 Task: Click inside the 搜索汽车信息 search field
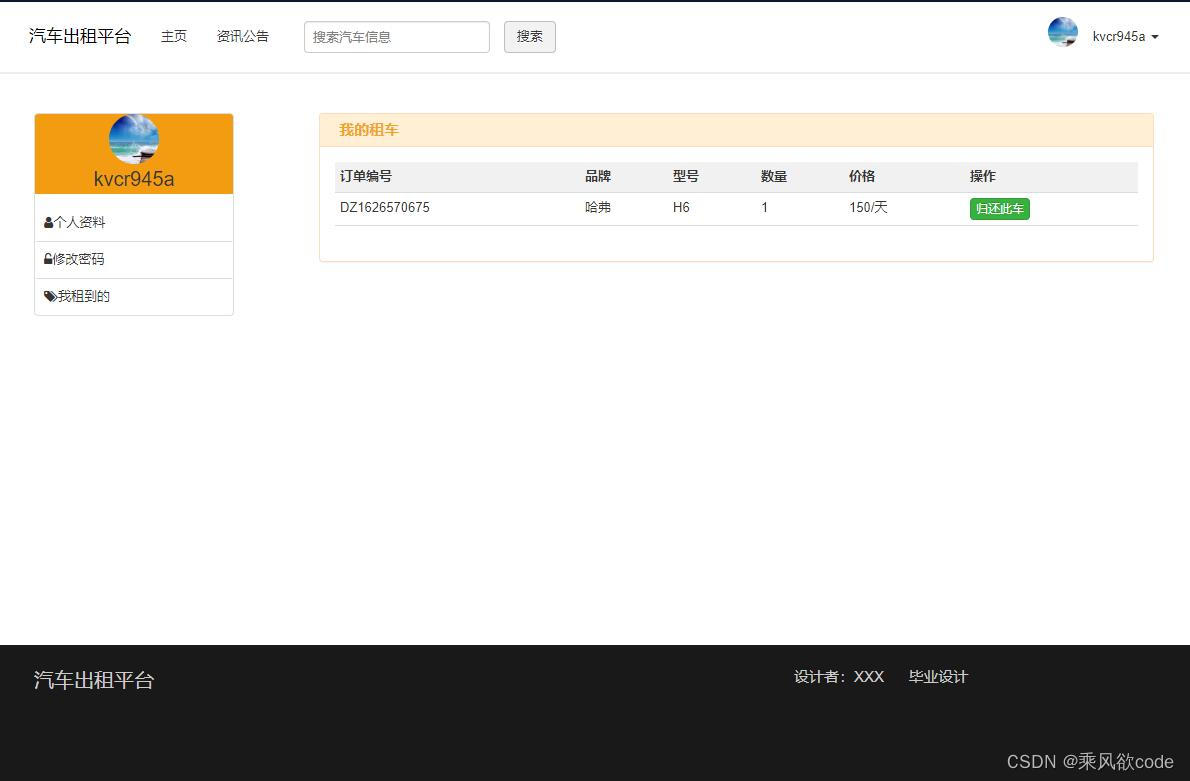point(396,37)
